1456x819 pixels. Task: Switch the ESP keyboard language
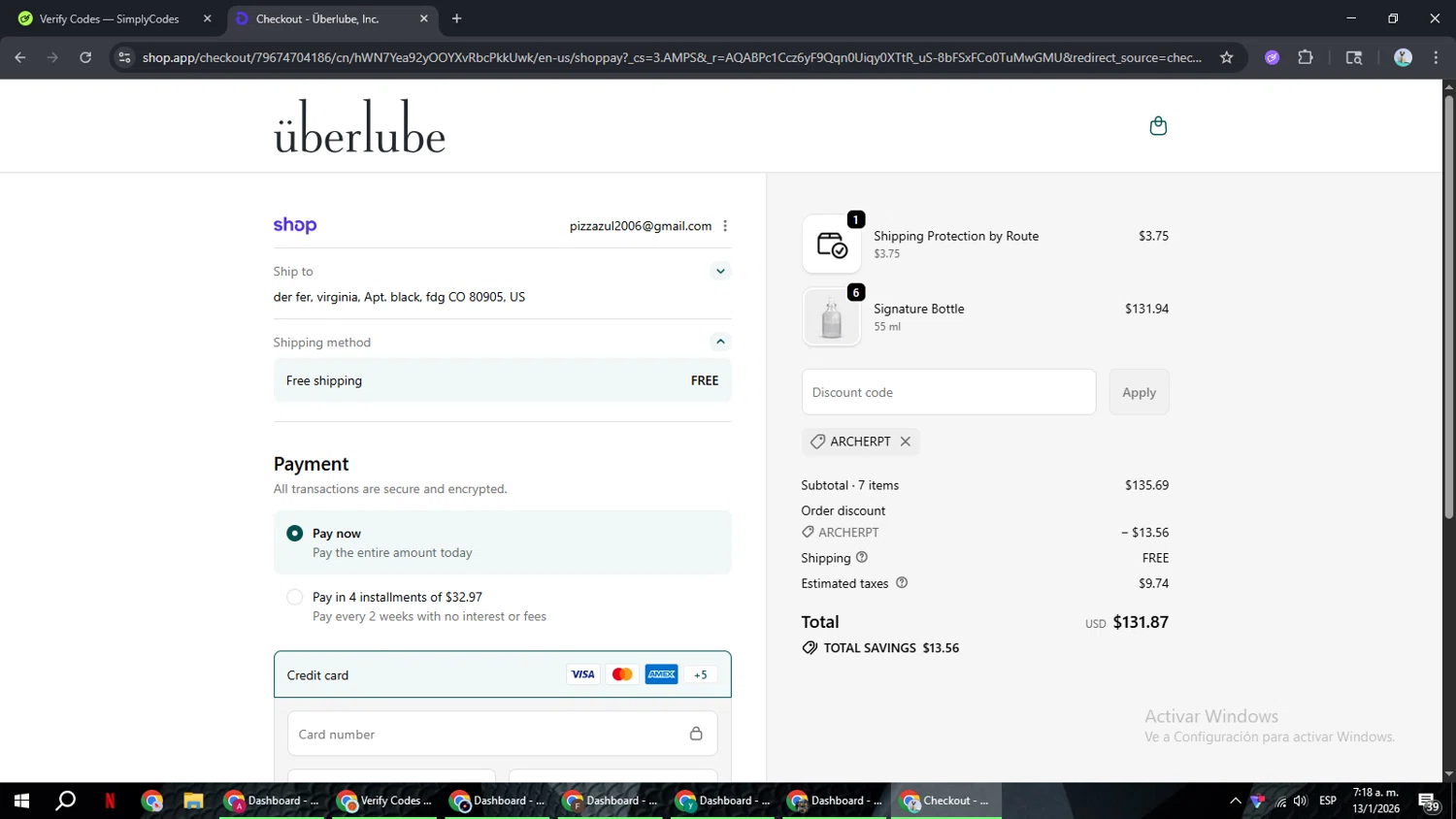(1328, 801)
